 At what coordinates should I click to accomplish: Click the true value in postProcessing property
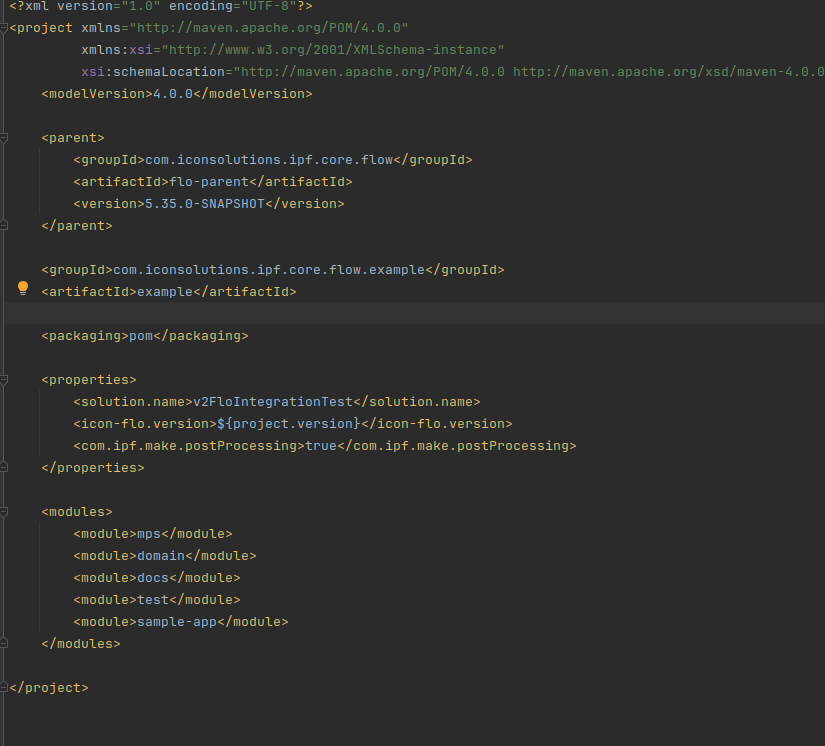coord(323,445)
